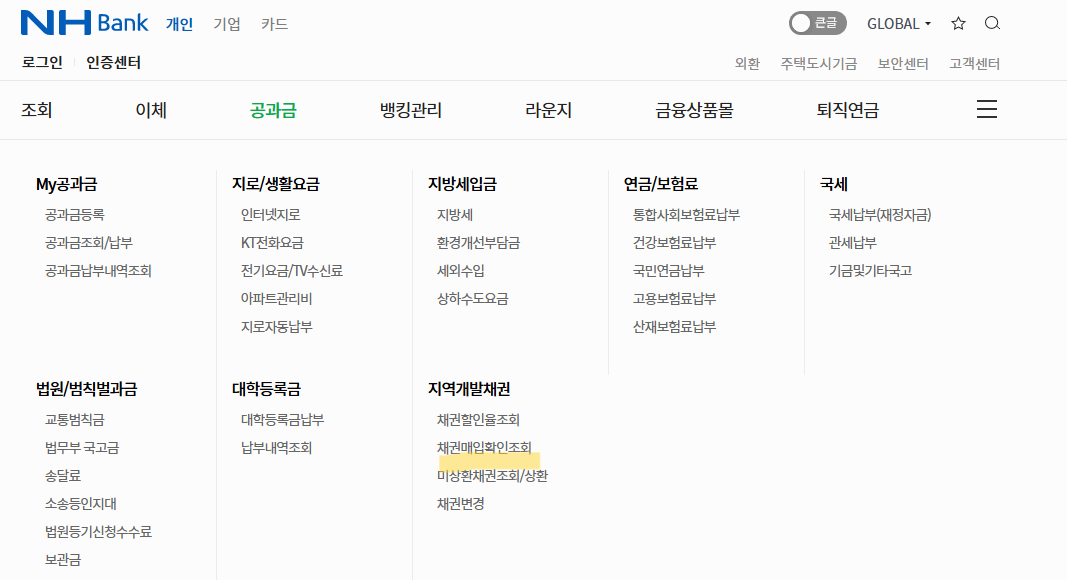Open the 인증센터 page
Screen dimensions: 1067x580
coord(113,62)
